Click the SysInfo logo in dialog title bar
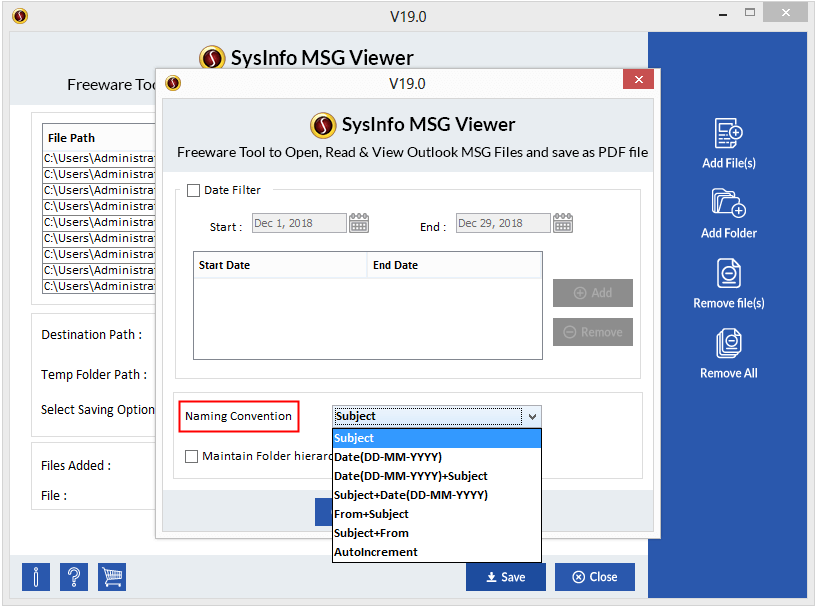Viewport: 818px width, 608px height. pyautogui.click(x=173, y=83)
